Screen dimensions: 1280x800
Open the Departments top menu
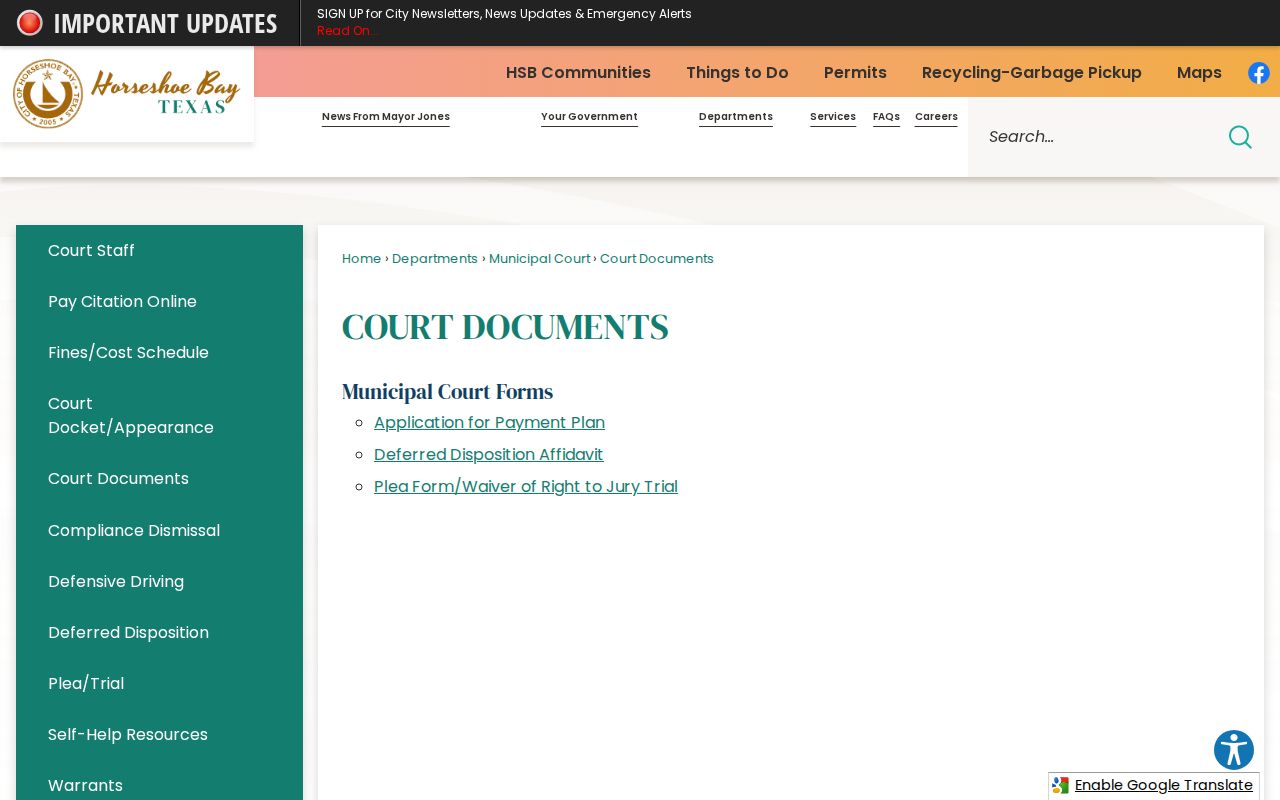pyautogui.click(x=736, y=117)
